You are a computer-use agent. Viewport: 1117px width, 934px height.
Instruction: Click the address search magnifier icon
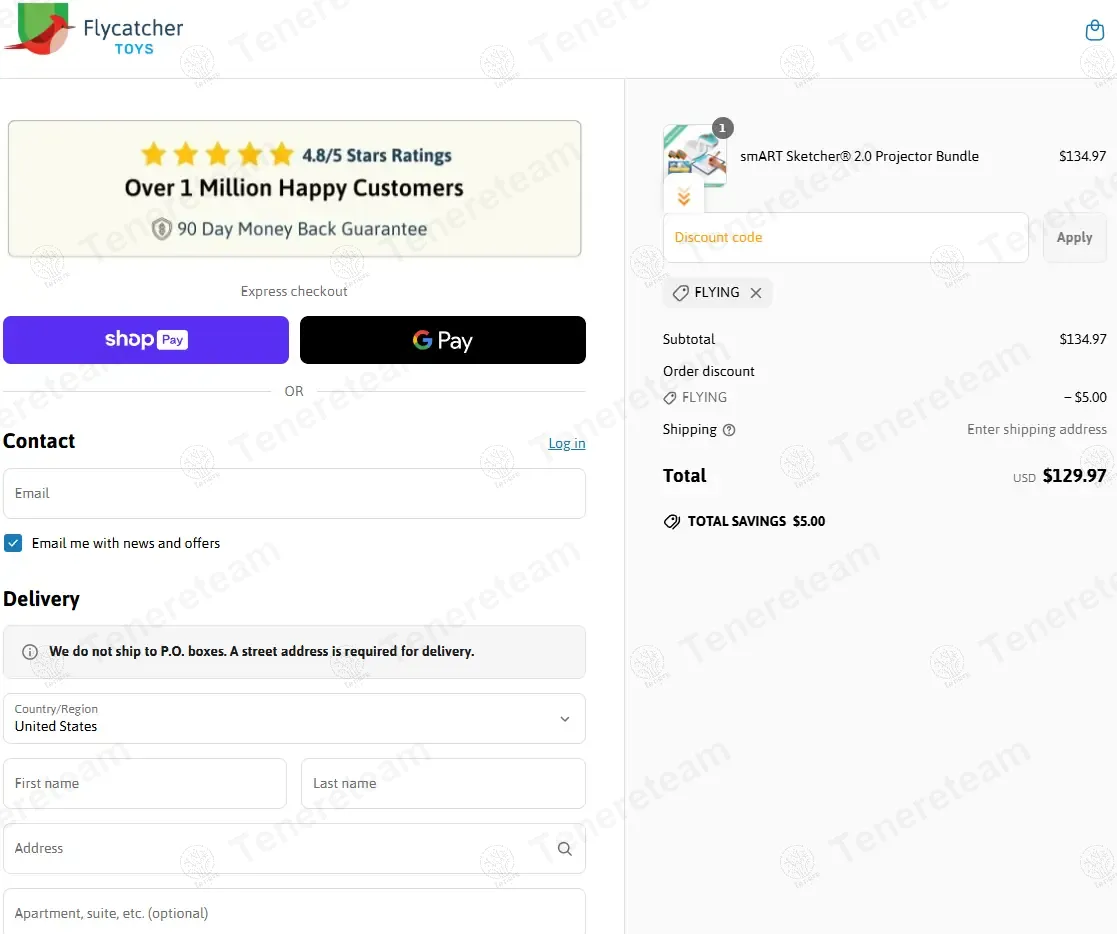(564, 849)
